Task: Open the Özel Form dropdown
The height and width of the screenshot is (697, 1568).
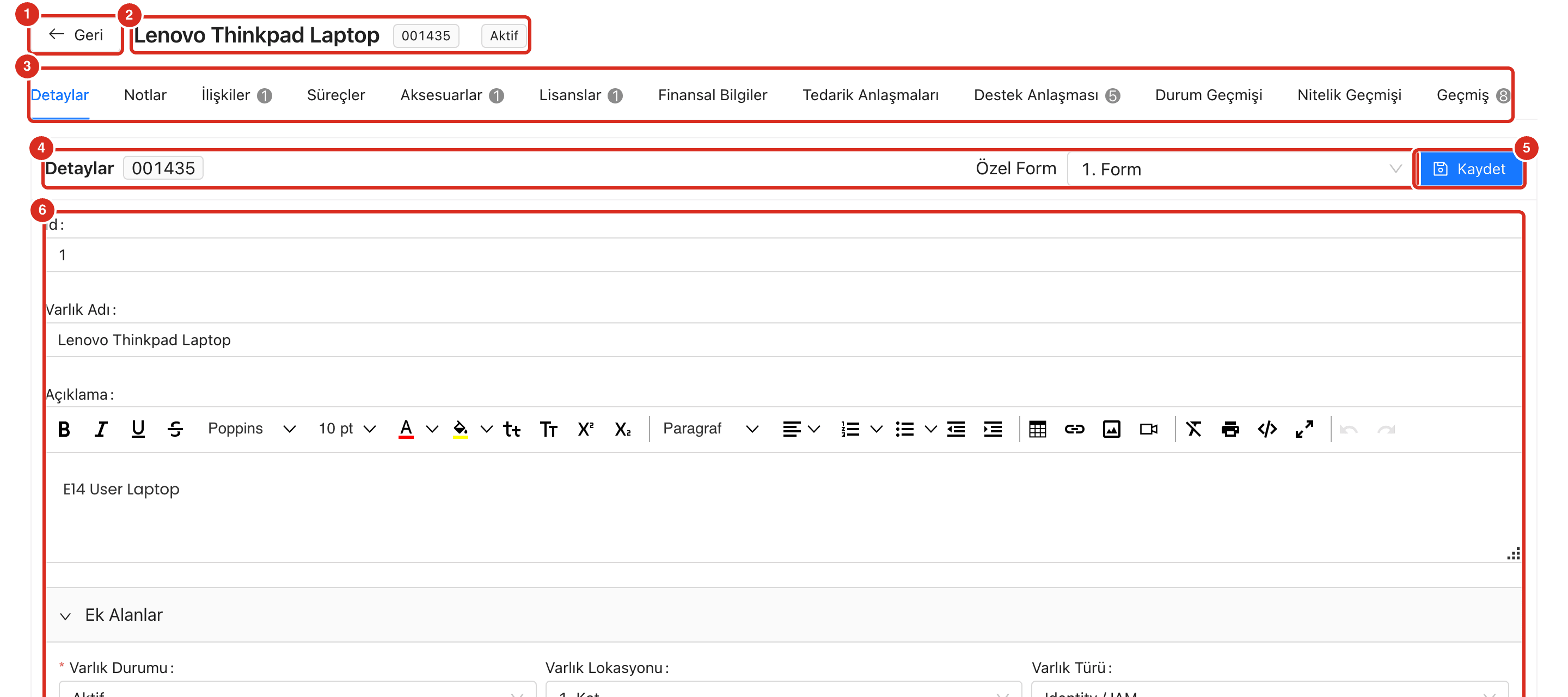Action: [x=1241, y=169]
